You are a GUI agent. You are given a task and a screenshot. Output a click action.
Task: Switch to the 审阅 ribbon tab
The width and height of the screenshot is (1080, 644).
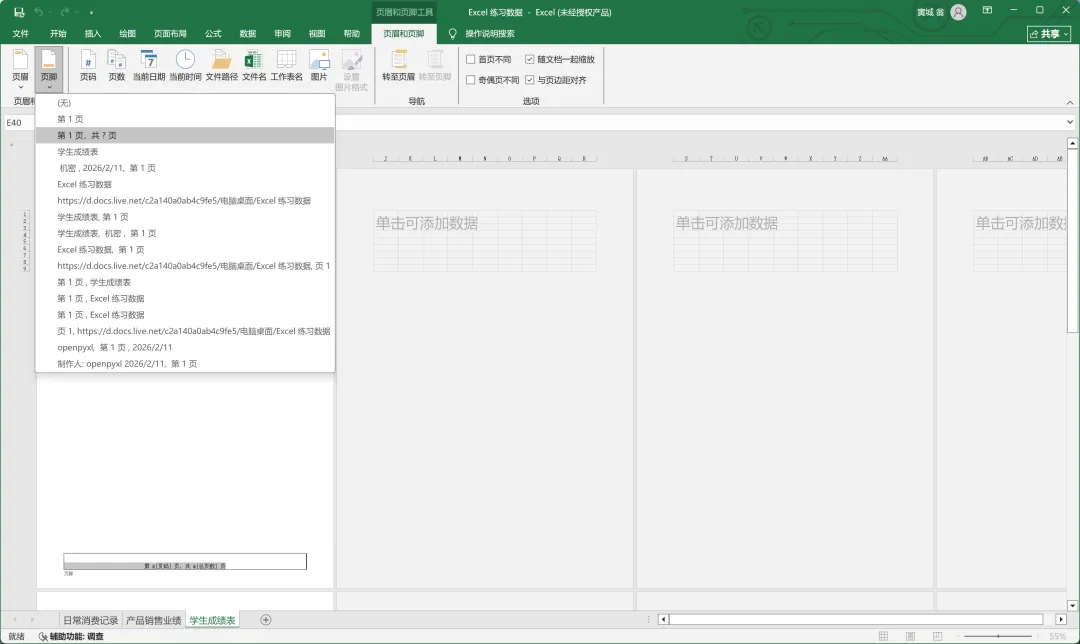point(282,33)
